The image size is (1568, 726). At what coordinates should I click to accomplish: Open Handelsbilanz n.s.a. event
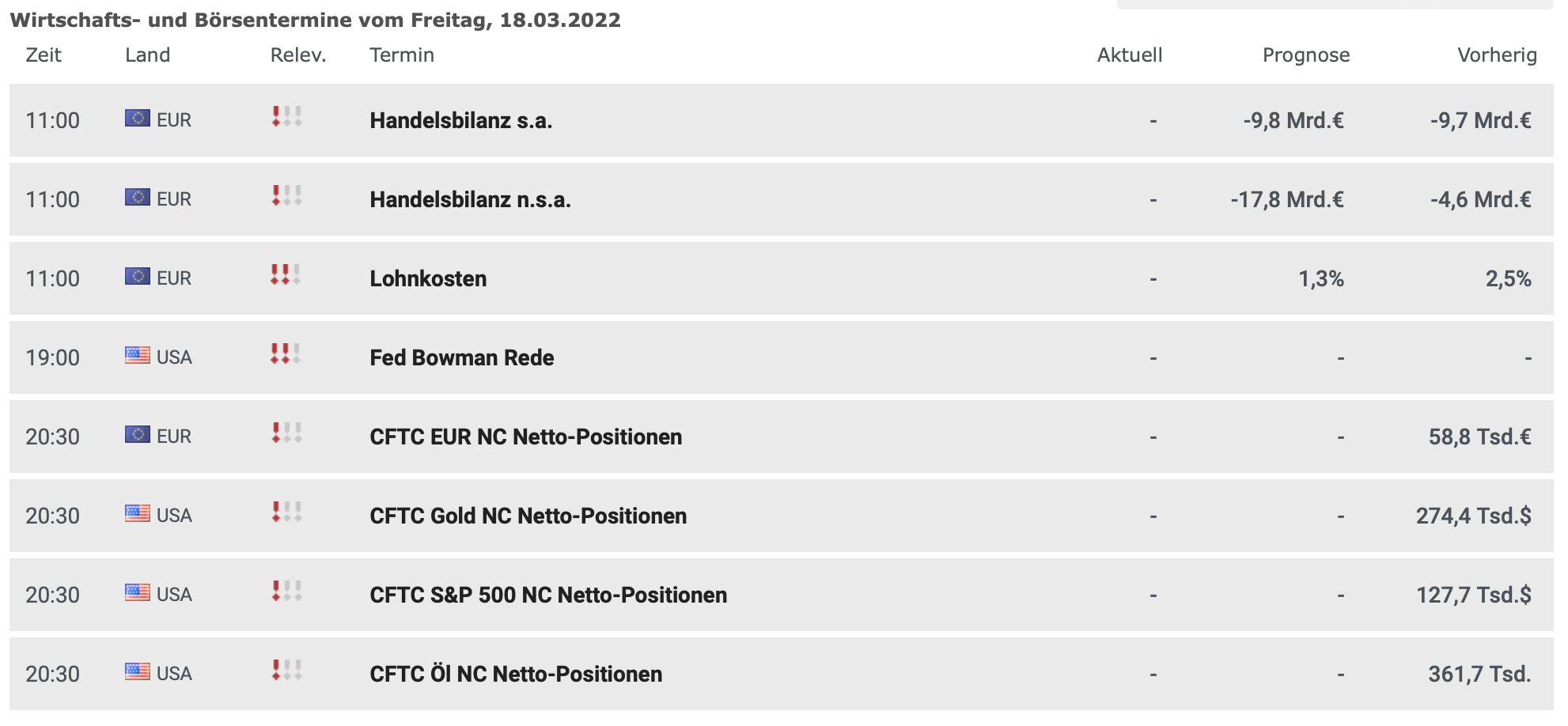(470, 200)
